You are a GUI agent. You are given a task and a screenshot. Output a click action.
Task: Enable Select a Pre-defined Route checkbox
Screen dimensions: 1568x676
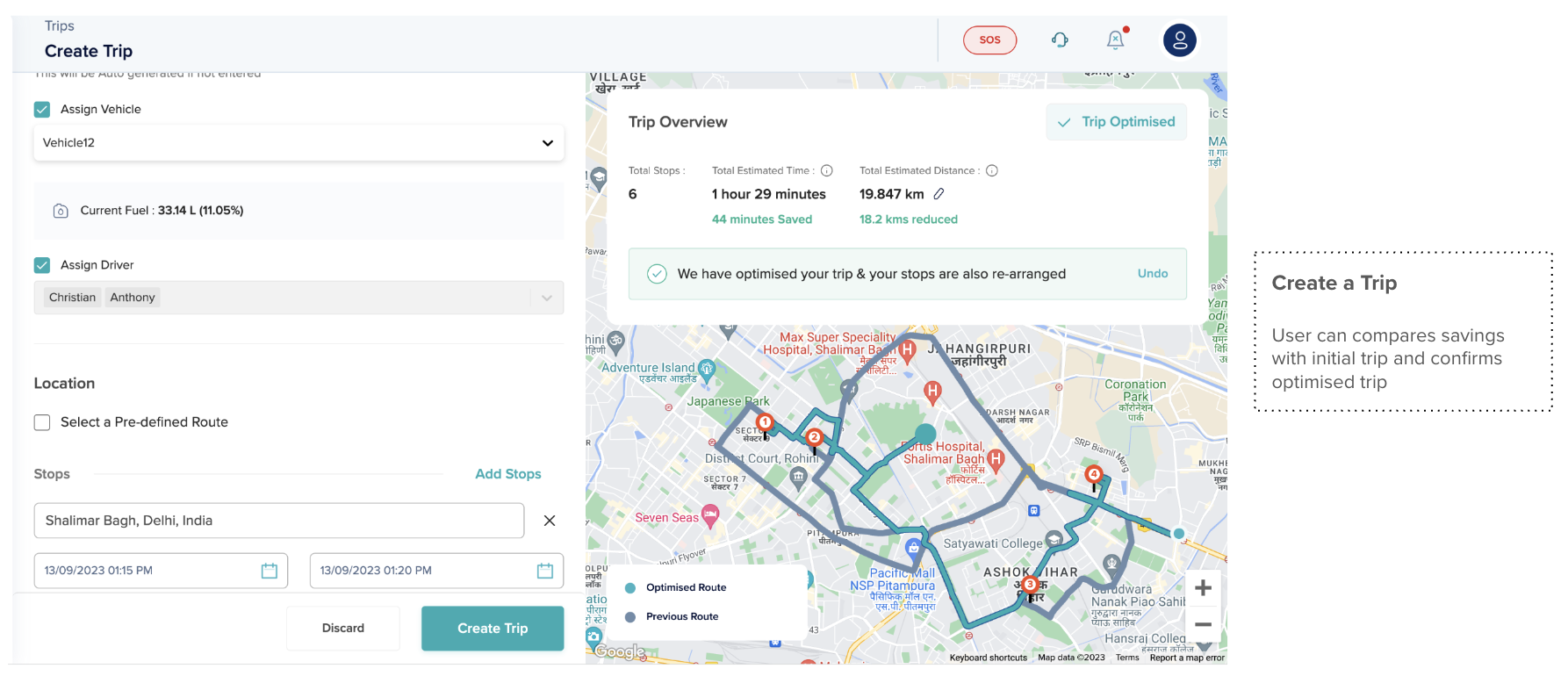click(x=42, y=422)
